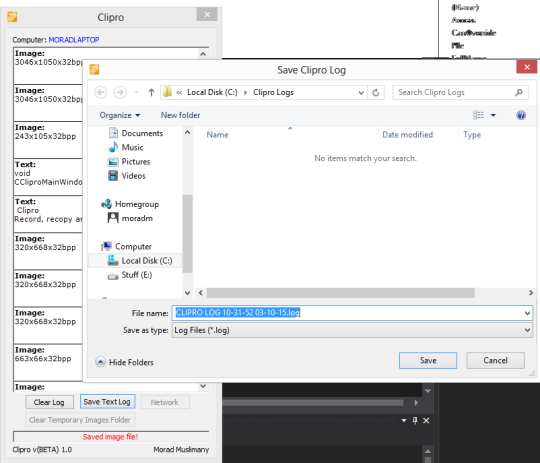Expand breadcrumb arrow after Local Disk (C:)
Viewport: 540px width, 463px height.
[x=245, y=92]
